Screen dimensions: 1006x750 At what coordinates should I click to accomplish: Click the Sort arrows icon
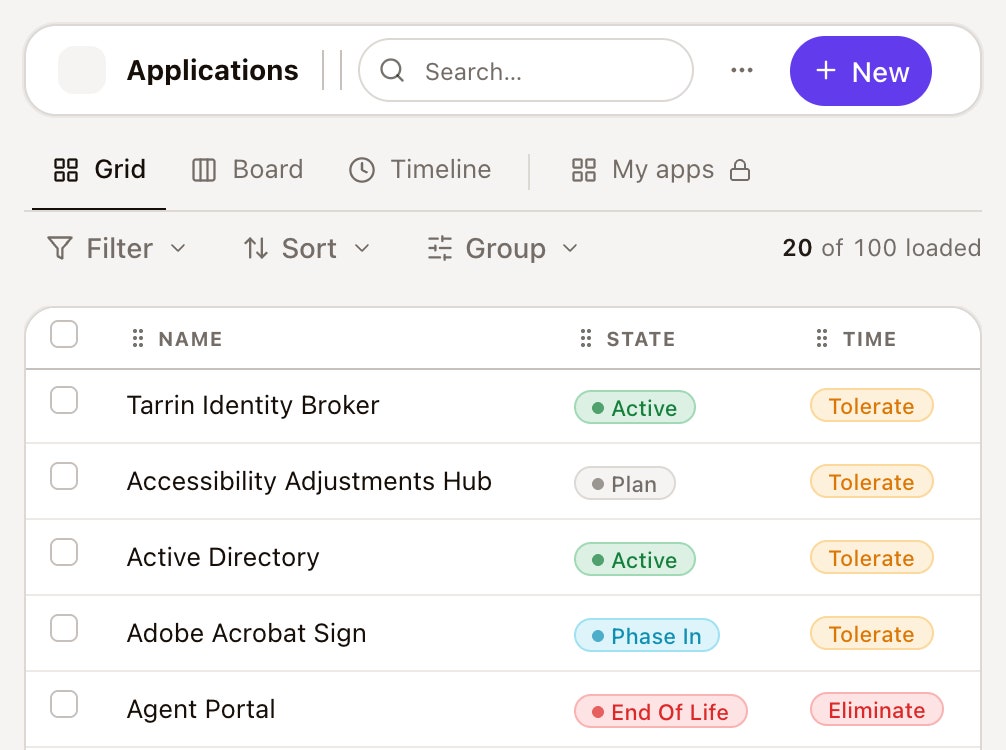pyautogui.click(x=255, y=248)
